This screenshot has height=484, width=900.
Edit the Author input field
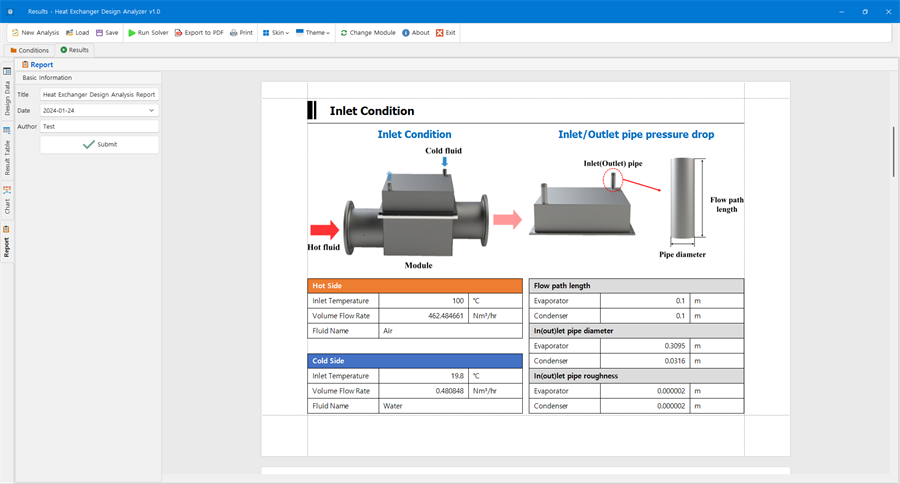tap(99, 126)
